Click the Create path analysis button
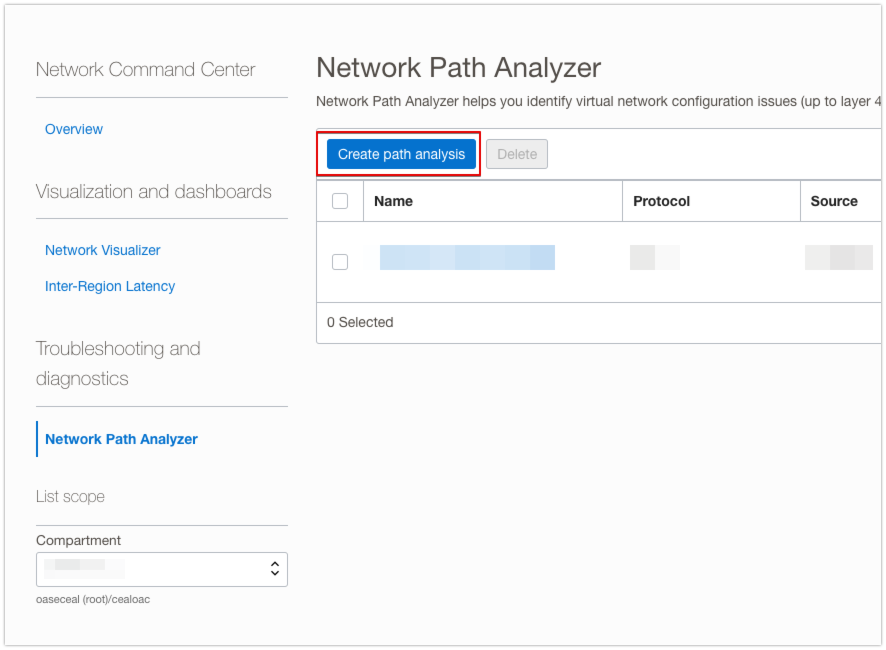Screen dimensions: 886x650 pos(398,154)
